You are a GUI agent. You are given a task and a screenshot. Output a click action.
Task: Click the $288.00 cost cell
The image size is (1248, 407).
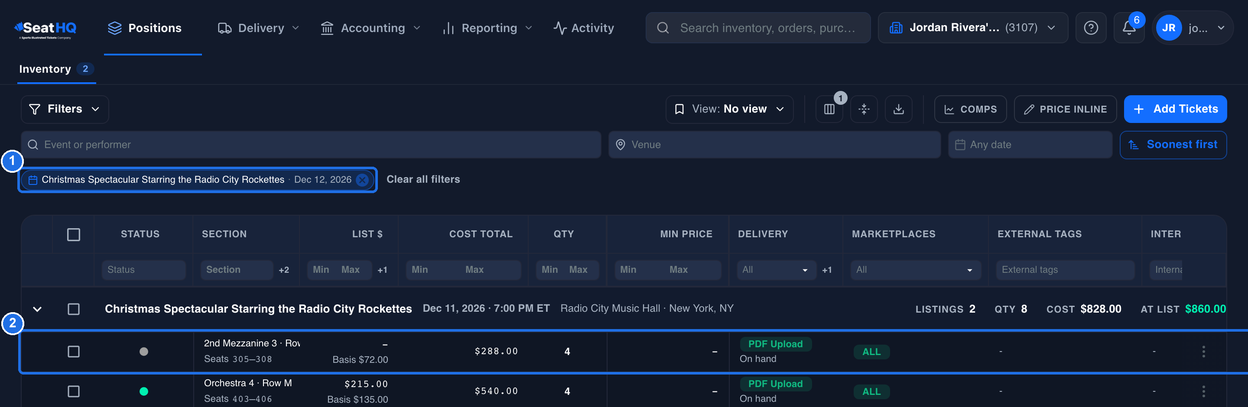[496, 352]
